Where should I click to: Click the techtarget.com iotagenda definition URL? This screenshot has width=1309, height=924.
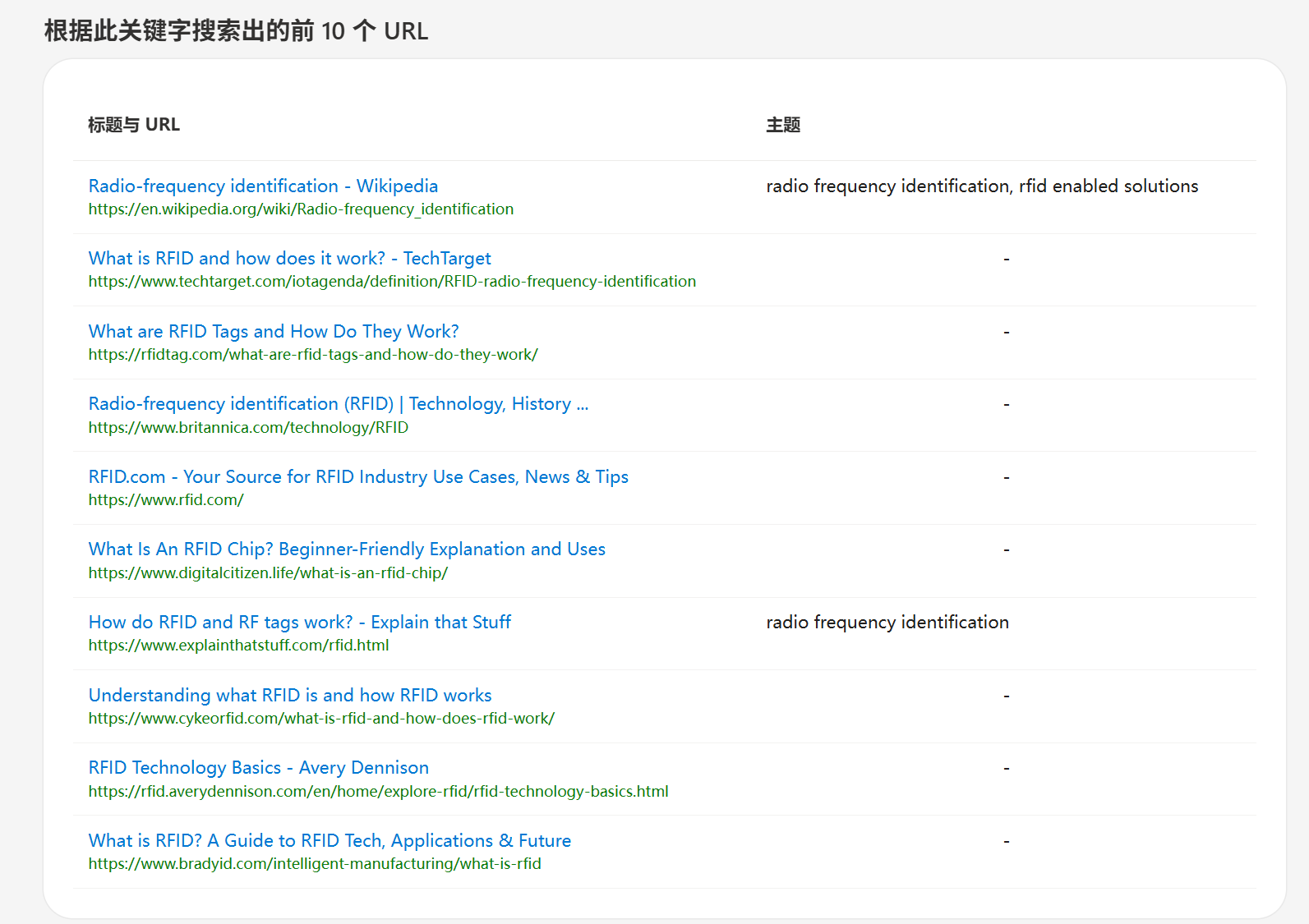pyautogui.click(x=392, y=282)
